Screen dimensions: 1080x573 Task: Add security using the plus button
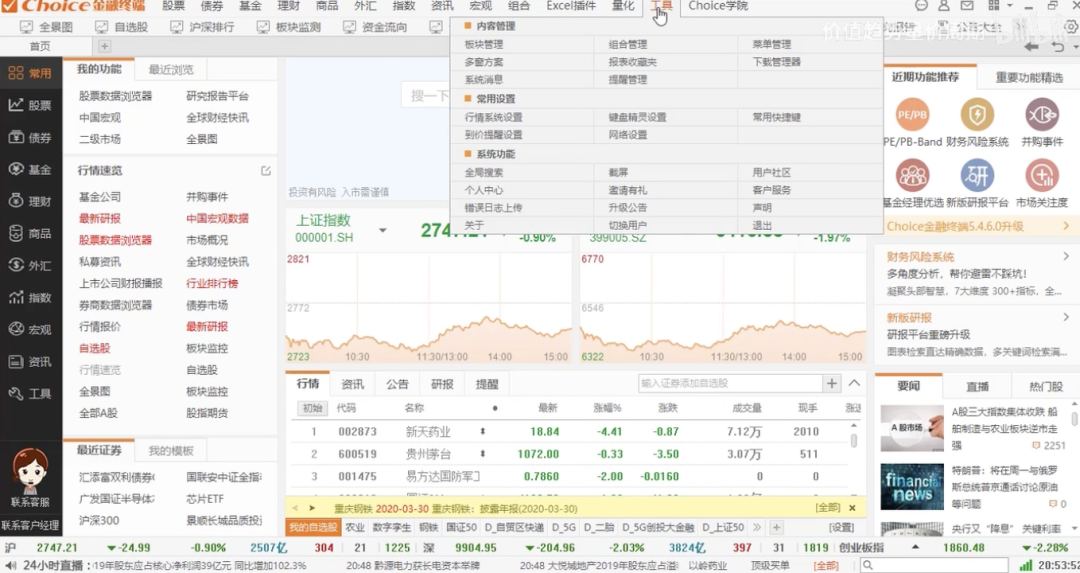[x=832, y=384]
